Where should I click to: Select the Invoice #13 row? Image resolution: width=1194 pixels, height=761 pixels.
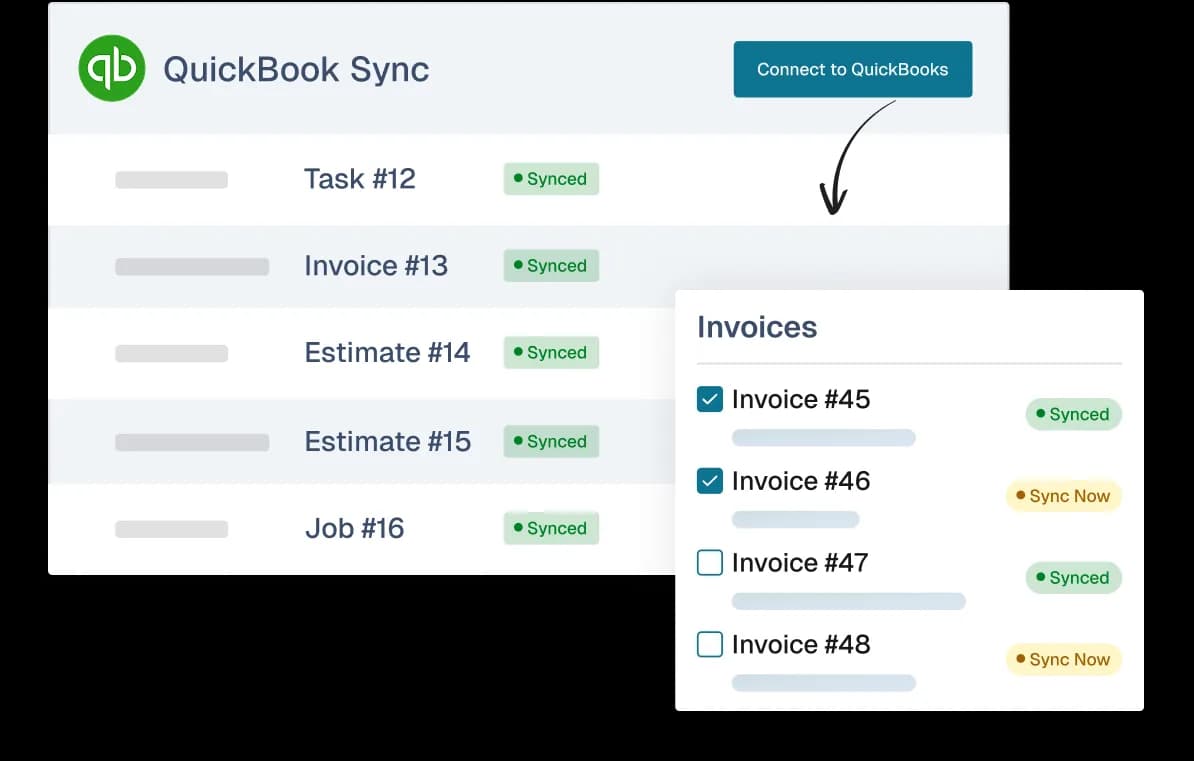coord(377,266)
